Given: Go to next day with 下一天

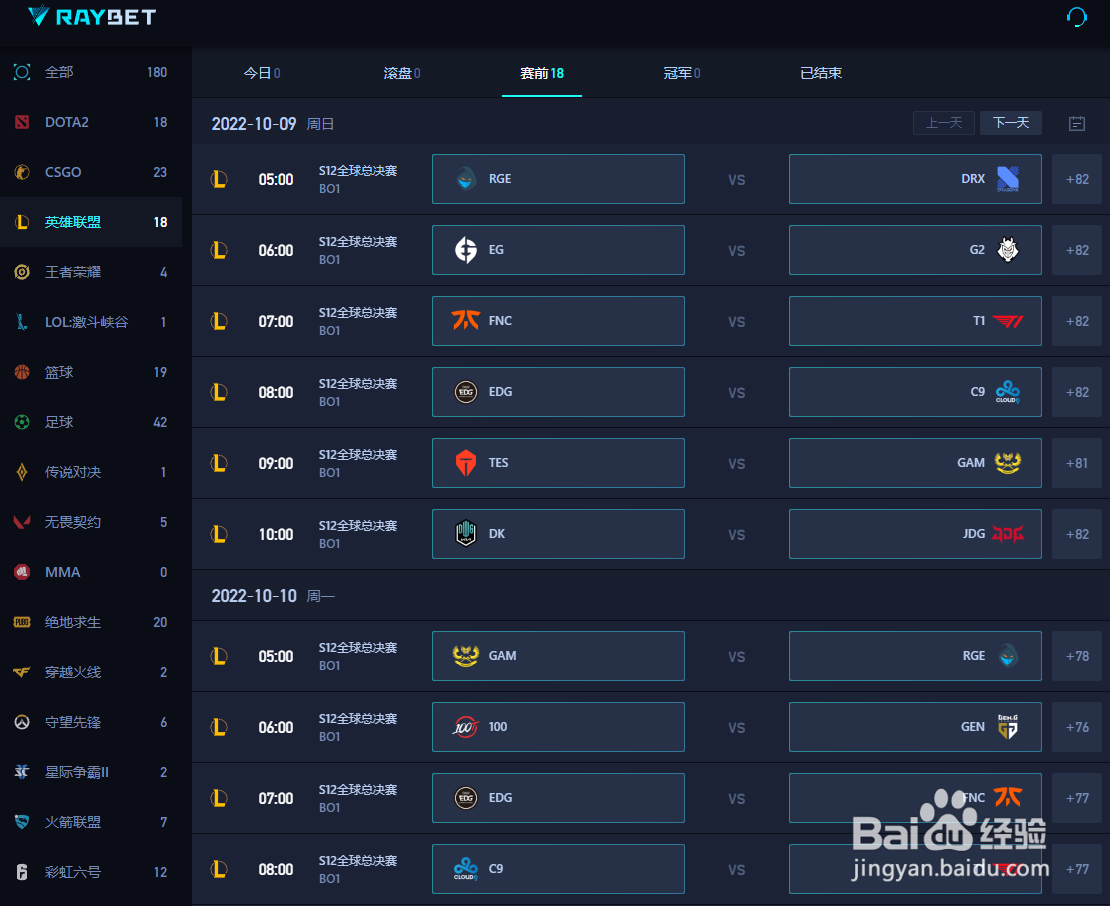Looking at the screenshot, I should click(1011, 123).
